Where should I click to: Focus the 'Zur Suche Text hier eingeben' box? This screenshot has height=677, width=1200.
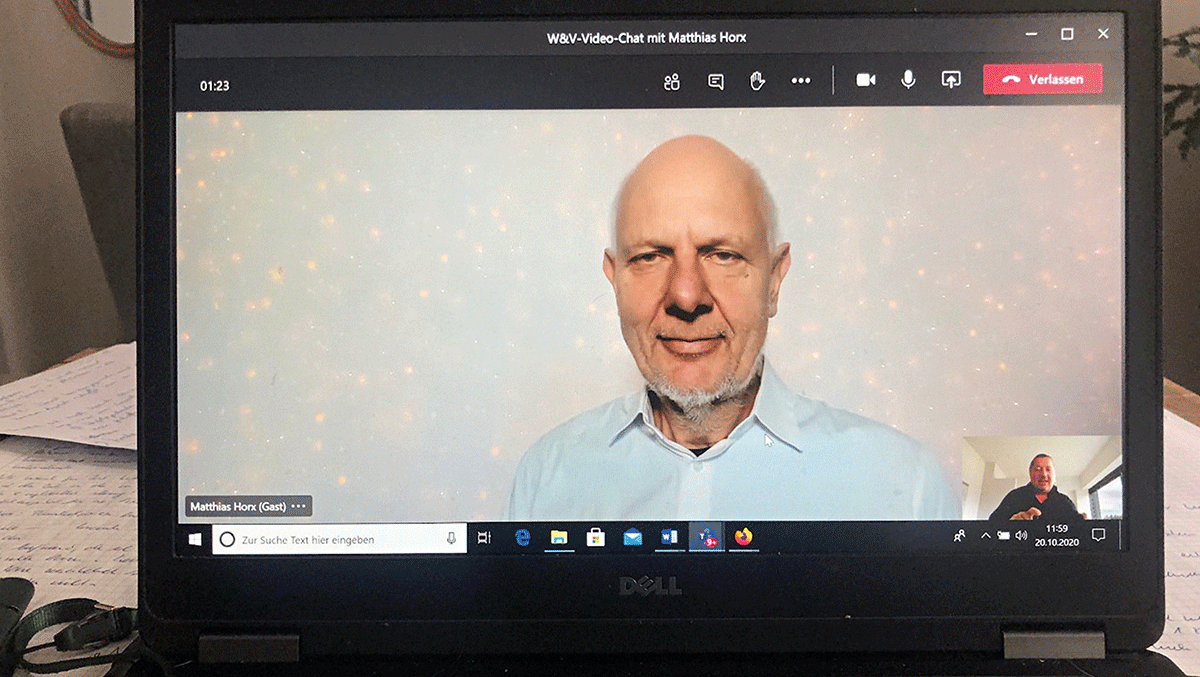[x=340, y=539]
